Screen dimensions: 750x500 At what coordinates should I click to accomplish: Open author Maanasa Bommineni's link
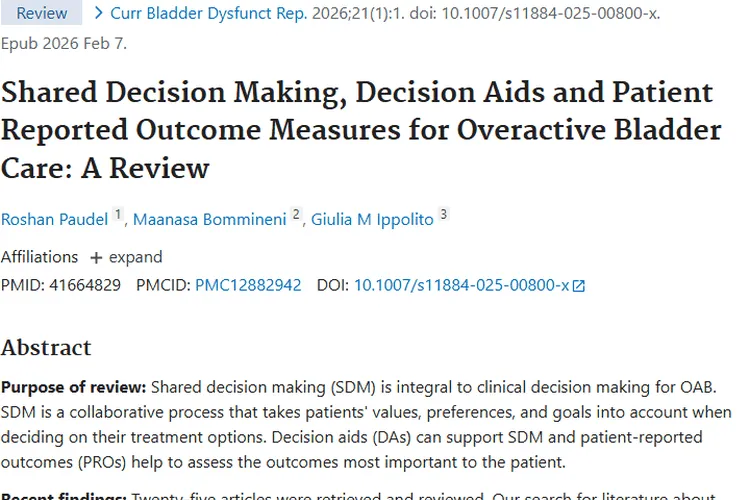tap(209, 219)
